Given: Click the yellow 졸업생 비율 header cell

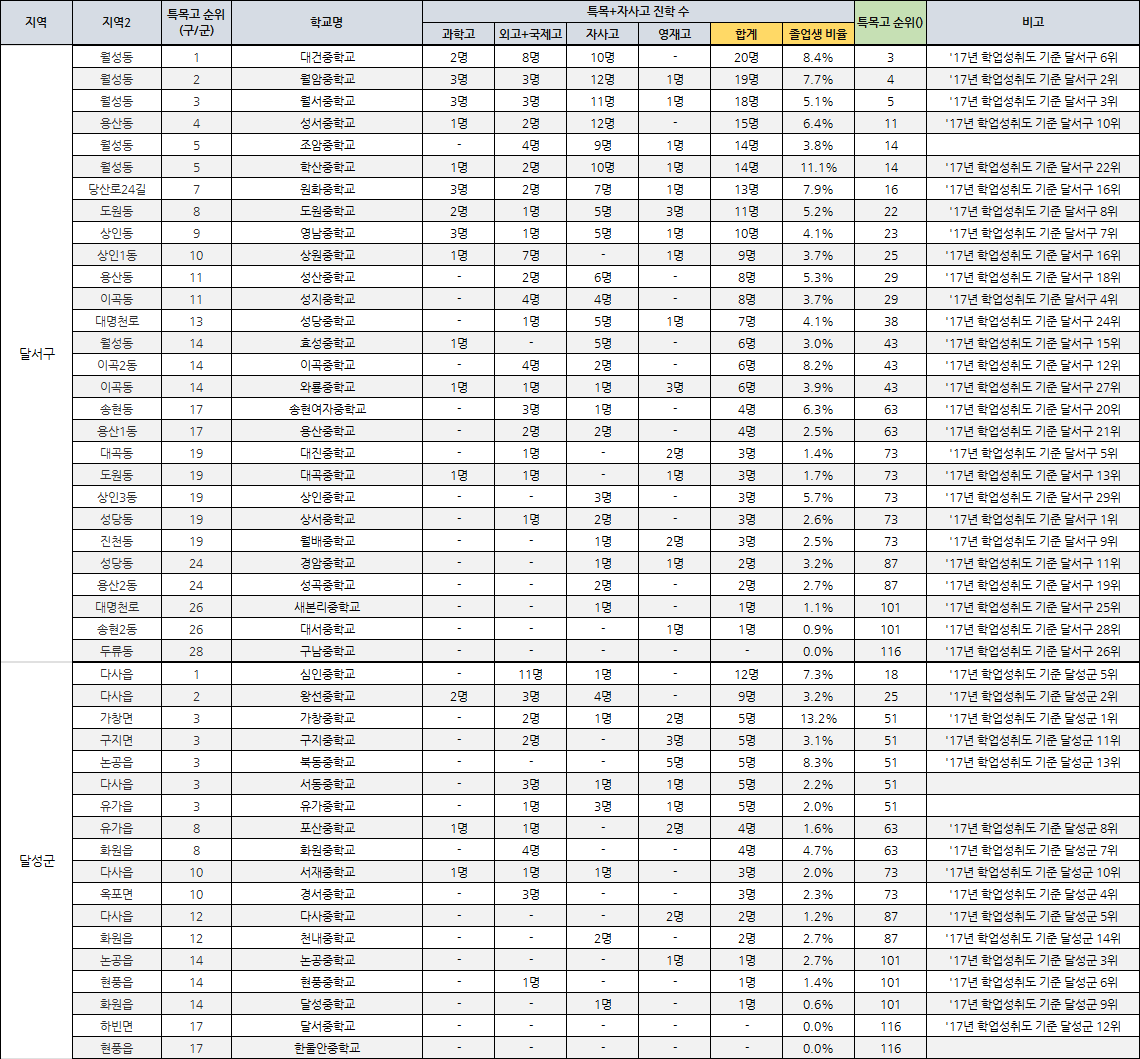Looking at the screenshot, I should coord(818,34).
